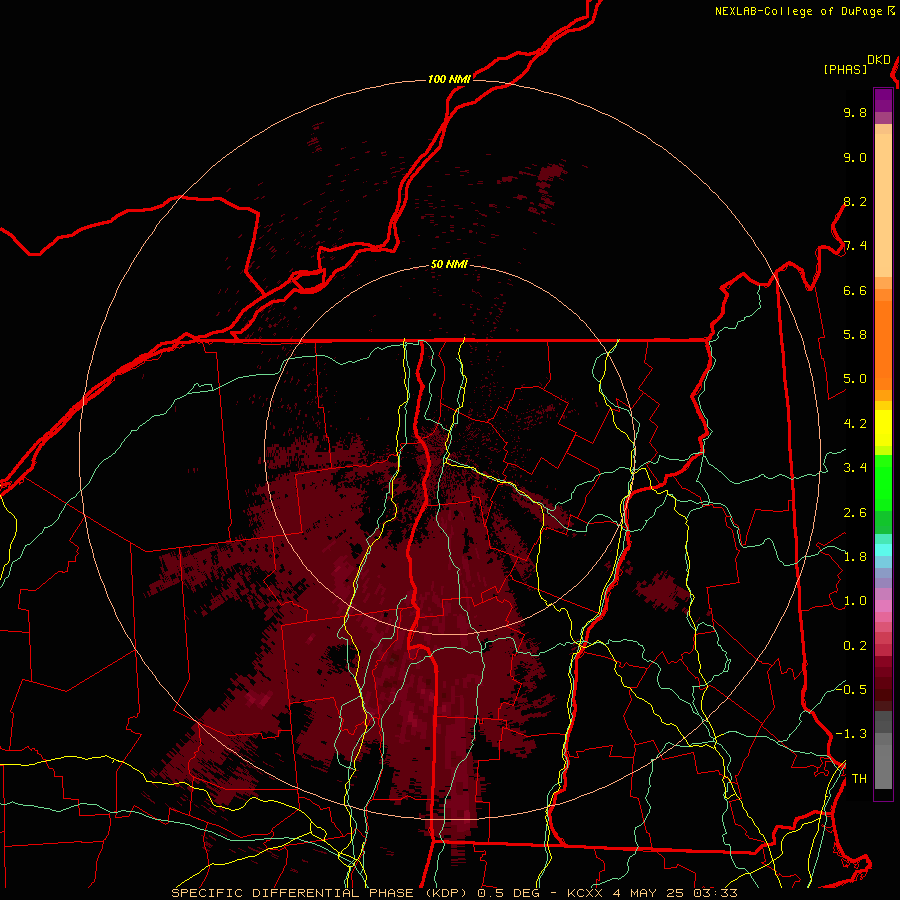The height and width of the screenshot is (900, 900).
Task: Click the 7.4 color scale value
Action: (x=855, y=246)
